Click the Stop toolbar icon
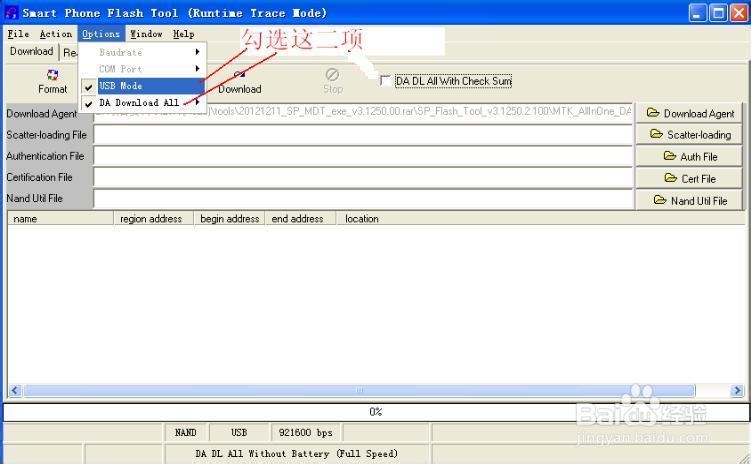 point(332,75)
